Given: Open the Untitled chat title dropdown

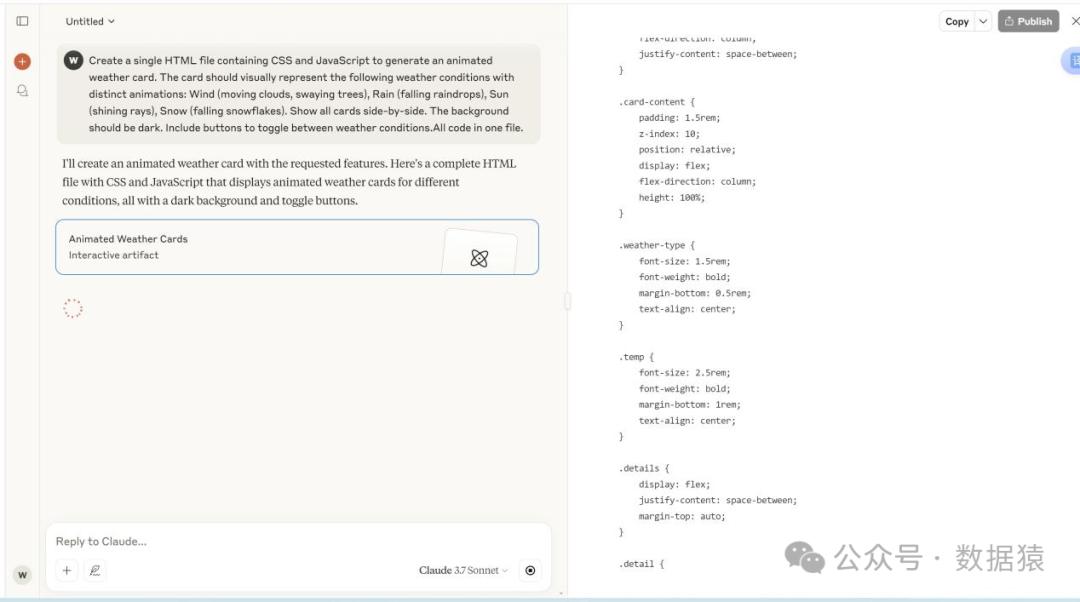Looking at the screenshot, I should point(90,21).
